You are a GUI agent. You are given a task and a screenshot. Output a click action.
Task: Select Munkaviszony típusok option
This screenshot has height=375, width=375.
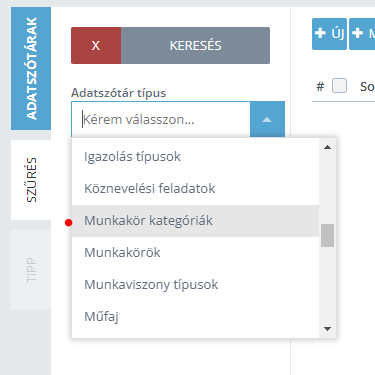[x=195, y=285]
